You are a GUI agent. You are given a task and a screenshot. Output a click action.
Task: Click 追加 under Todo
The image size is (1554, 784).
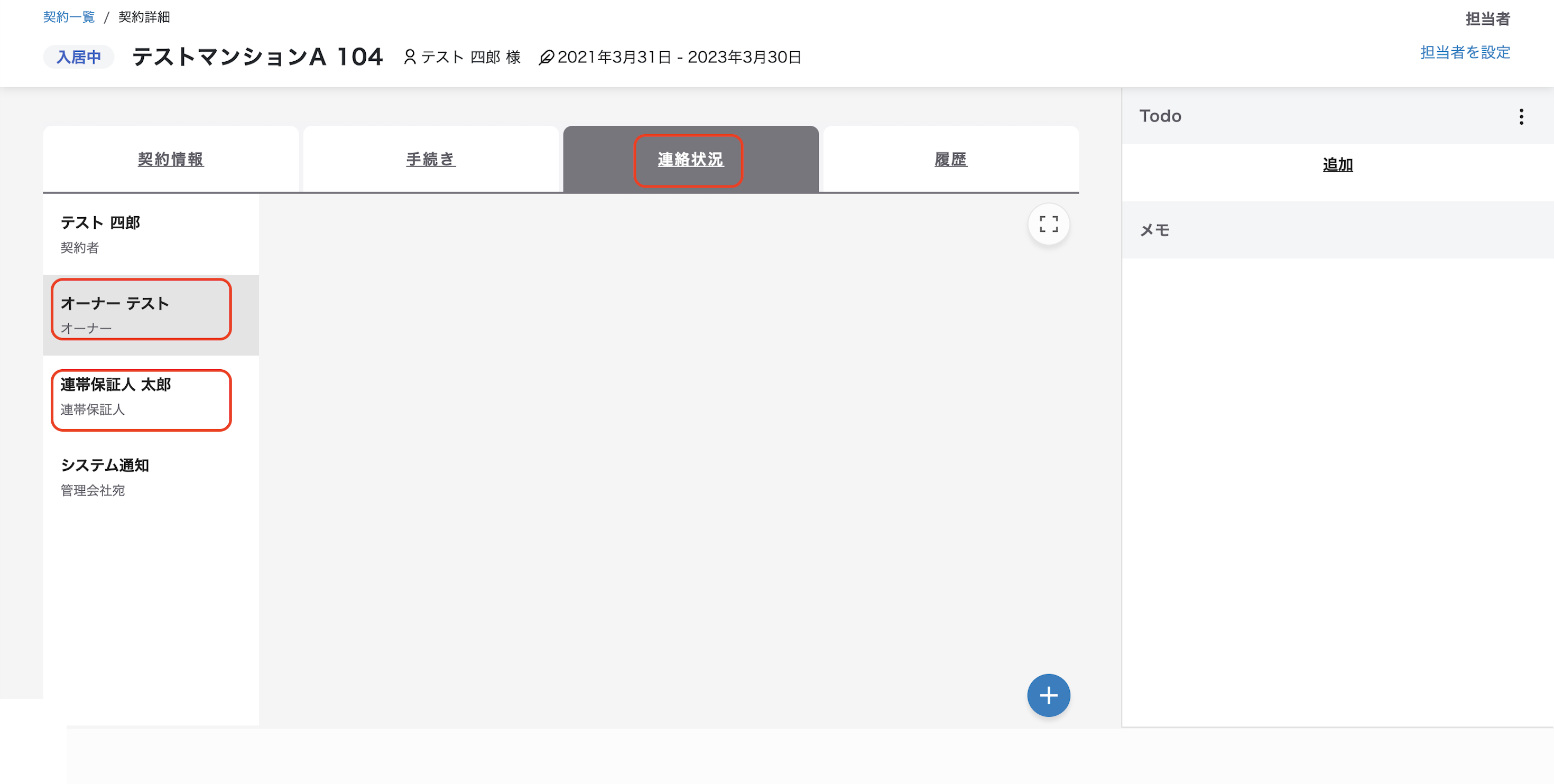pos(1337,165)
